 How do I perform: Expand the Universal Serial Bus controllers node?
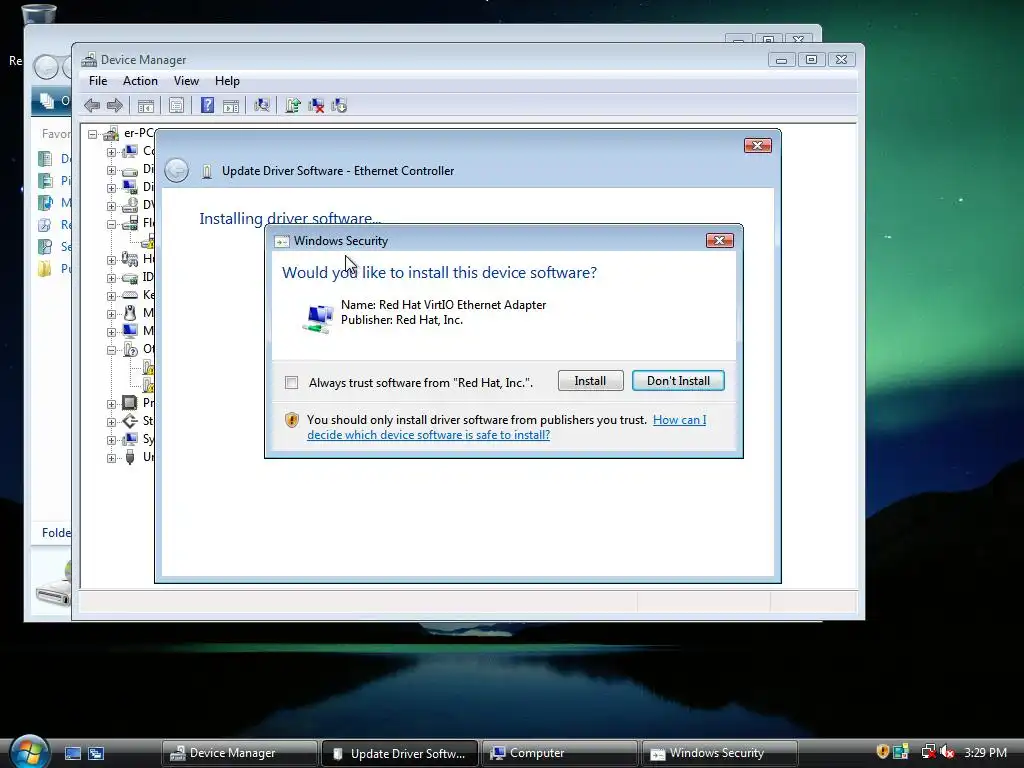click(x=111, y=457)
